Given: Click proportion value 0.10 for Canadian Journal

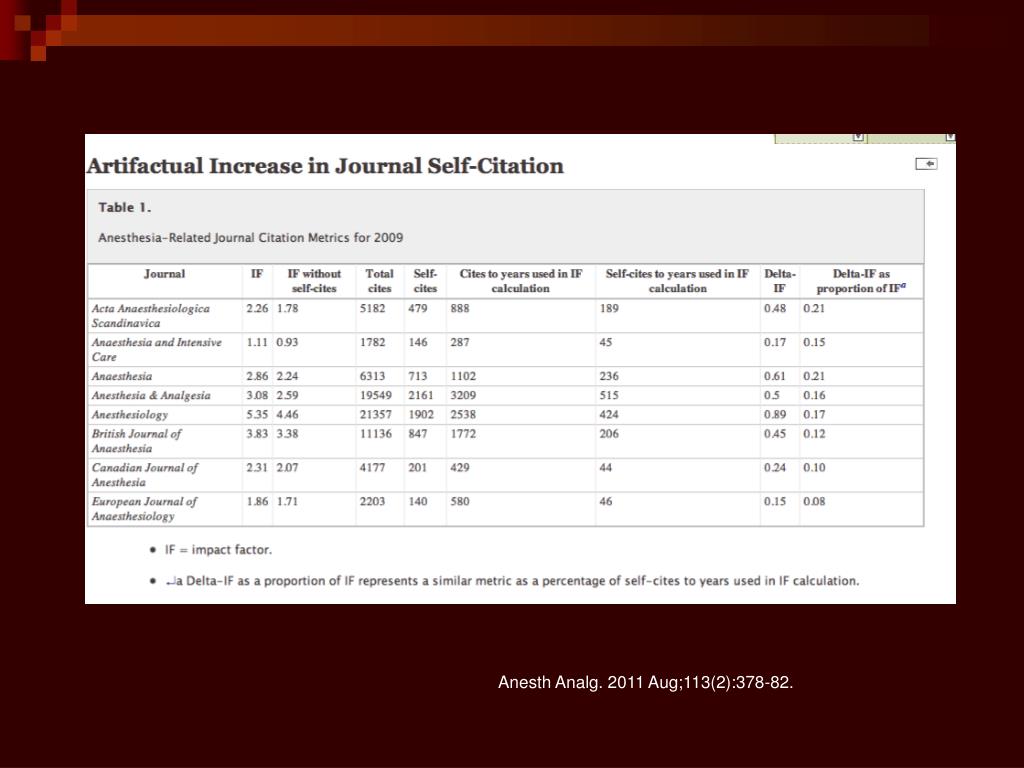Looking at the screenshot, I should (x=814, y=468).
